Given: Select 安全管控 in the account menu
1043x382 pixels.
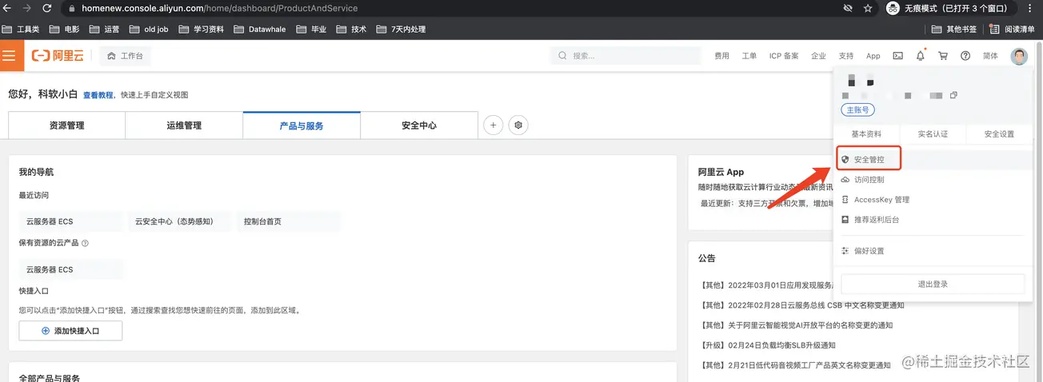Looking at the screenshot, I should [x=868, y=160].
